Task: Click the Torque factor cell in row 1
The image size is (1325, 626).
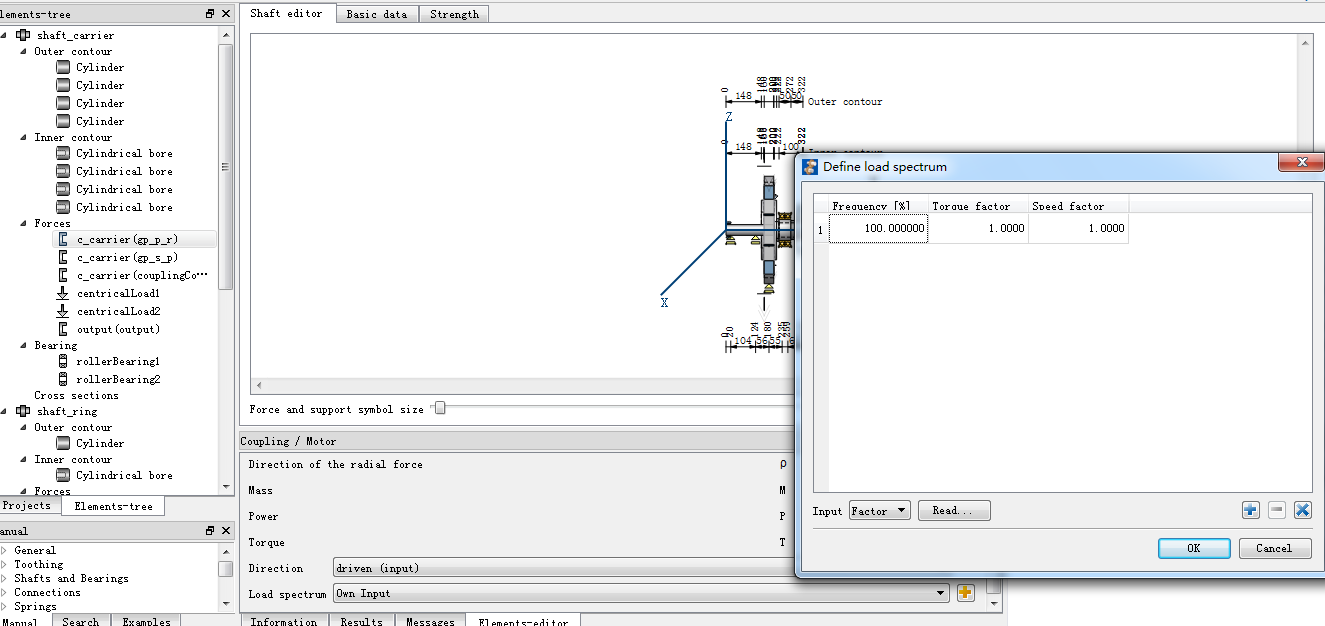Action: (978, 228)
